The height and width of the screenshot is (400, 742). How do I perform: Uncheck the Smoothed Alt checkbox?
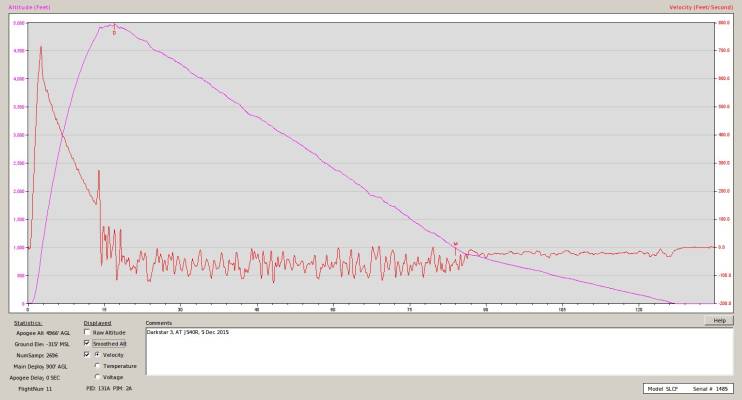pos(87,343)
